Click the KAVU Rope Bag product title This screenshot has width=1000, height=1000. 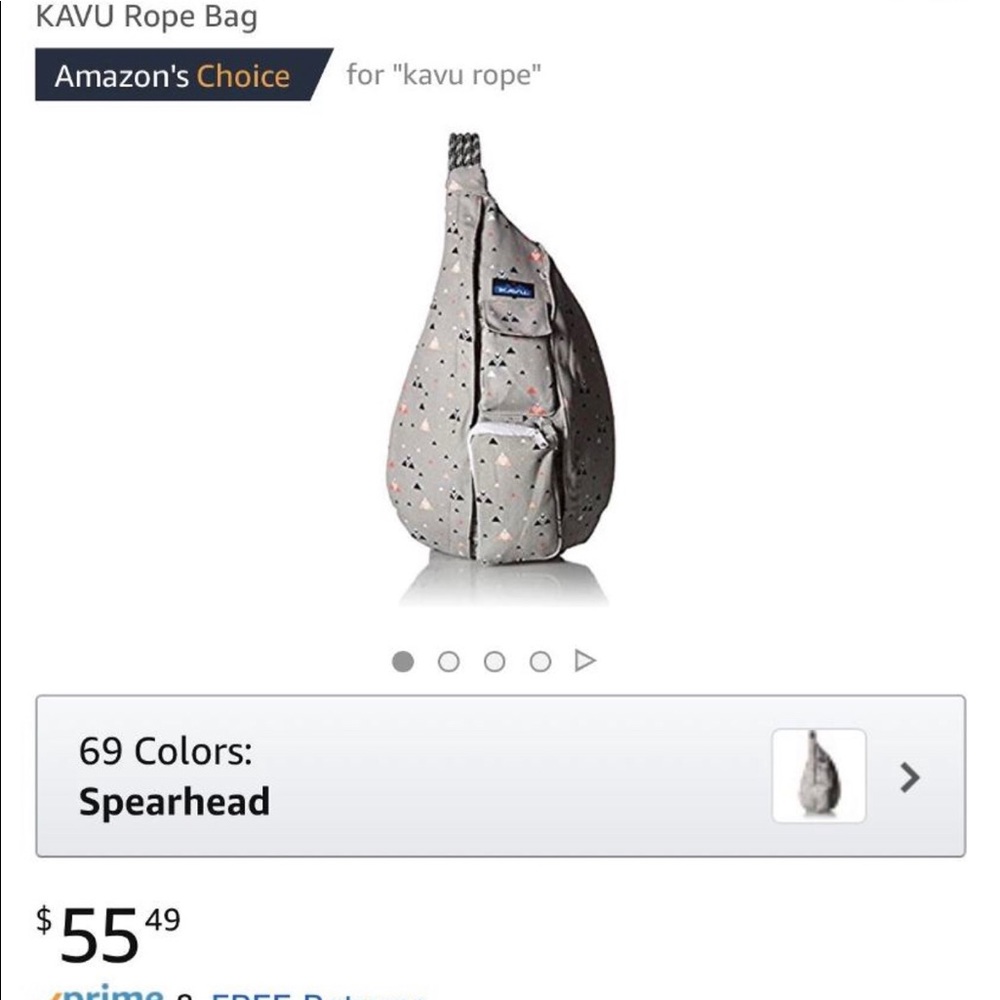146,16
